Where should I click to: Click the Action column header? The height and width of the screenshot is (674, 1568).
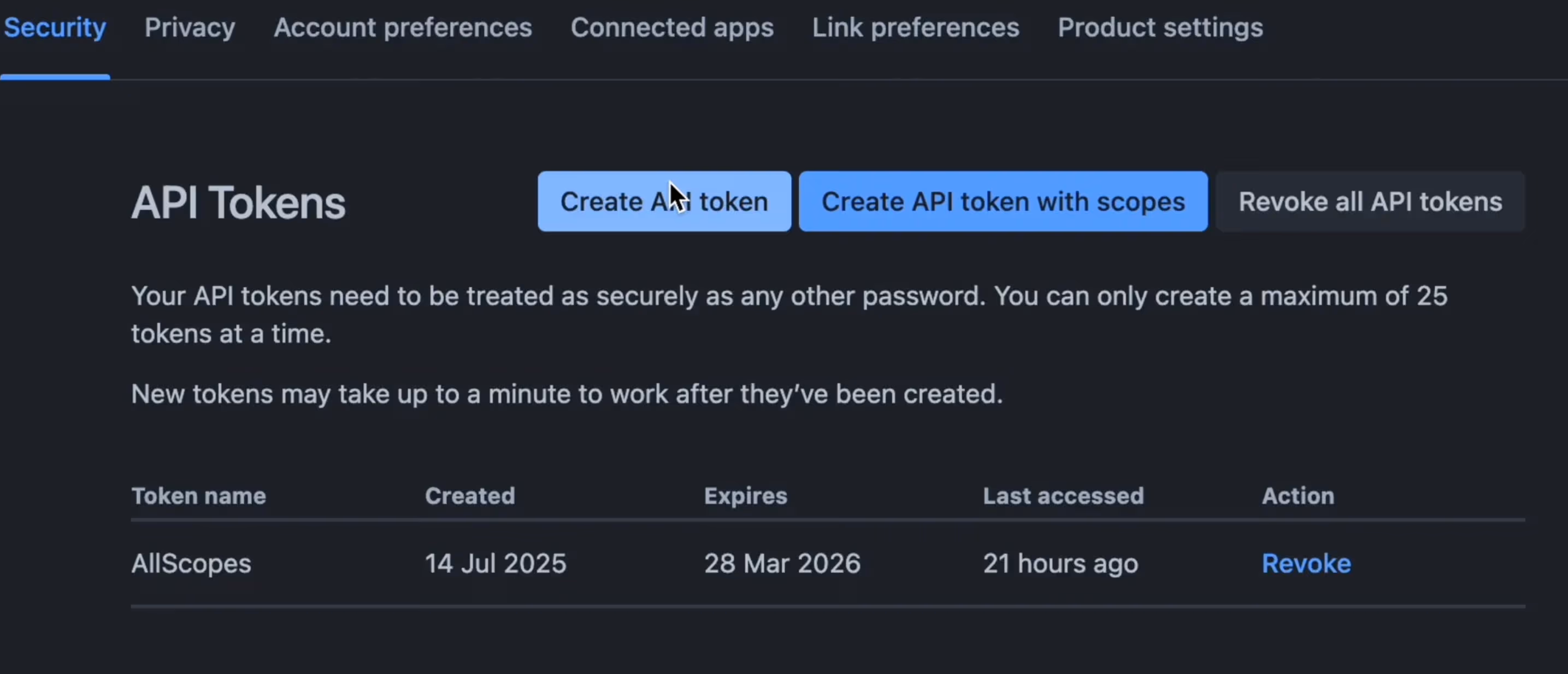(1297, 496)
